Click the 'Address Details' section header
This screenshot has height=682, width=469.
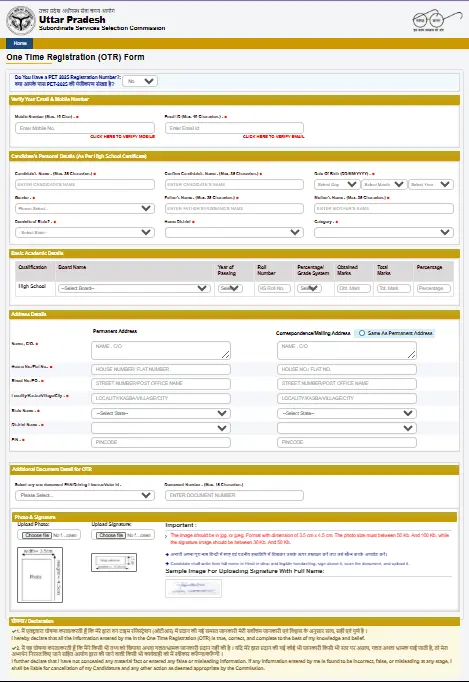click(x=234, y=314)
